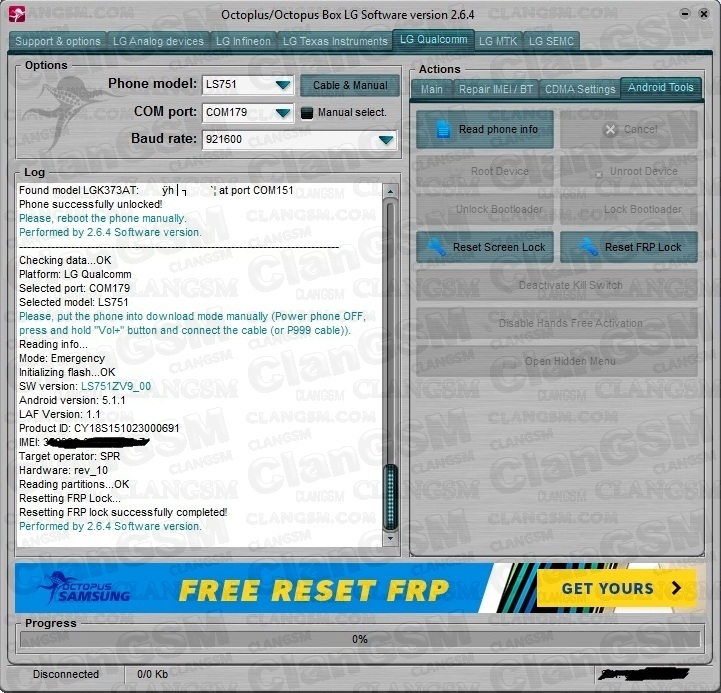Click the 'Hardware: rev_10' log line

coord(63,470)
